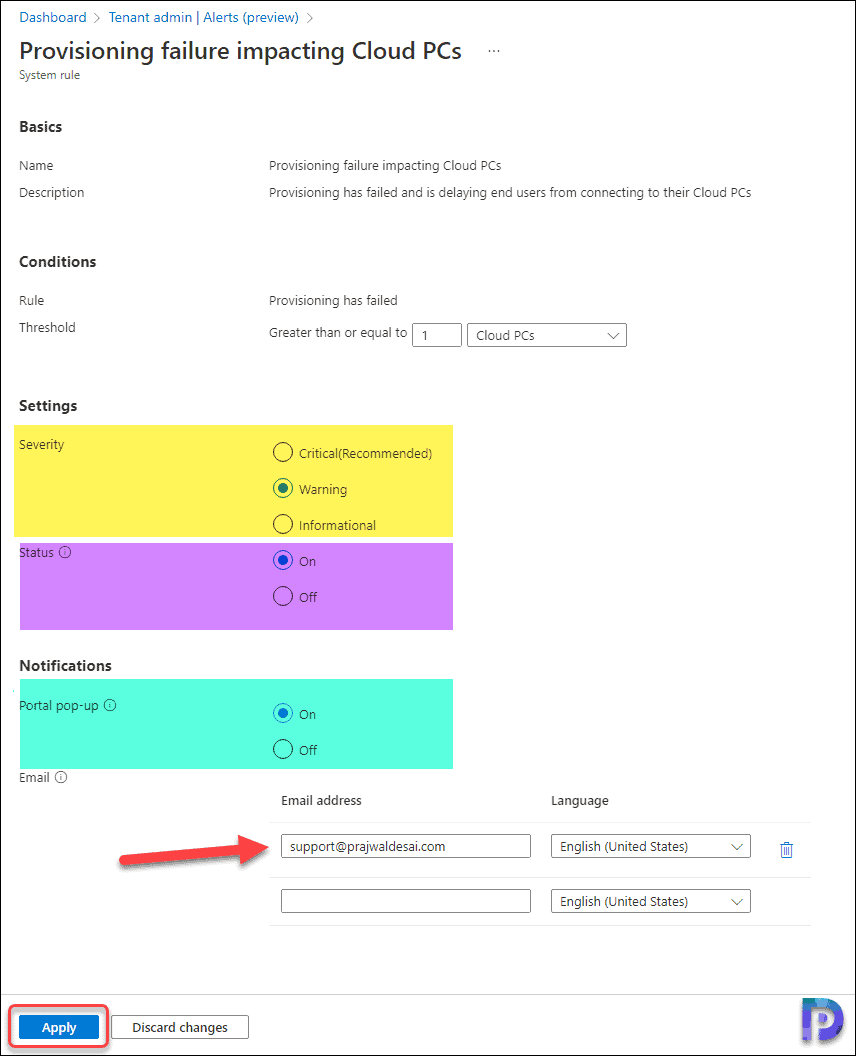This screenshot has height=1056, width=856.
Task: Click Discard changes button
Action: coord(180,1027)
